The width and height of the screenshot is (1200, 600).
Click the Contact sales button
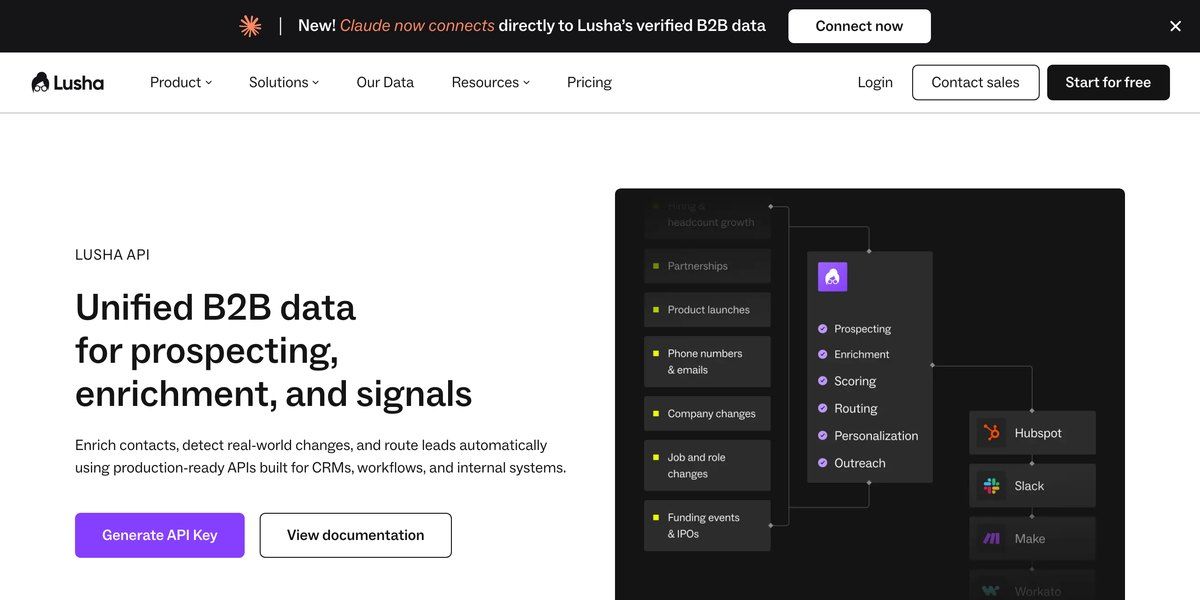point(975,82)
